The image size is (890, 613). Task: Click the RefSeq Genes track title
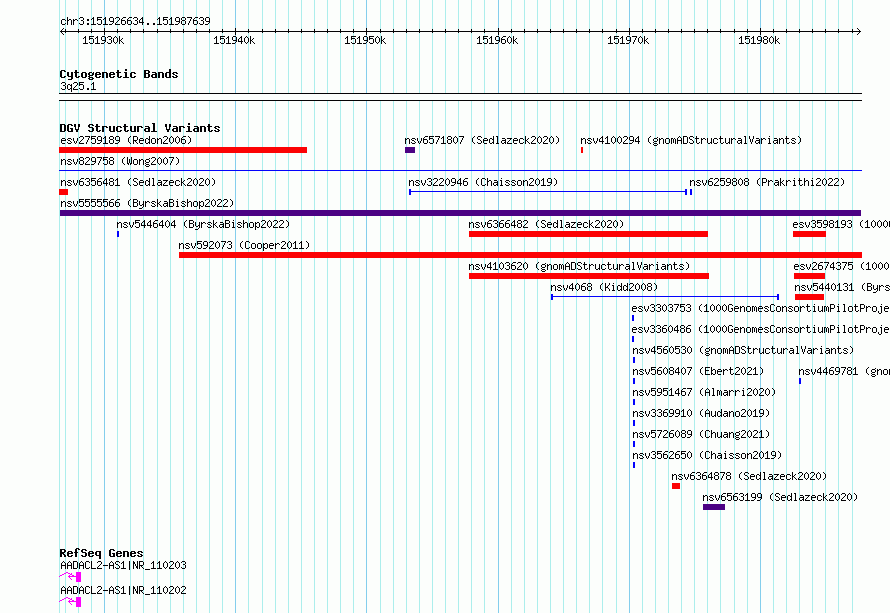pyautogui.click(x=101, y=553)
